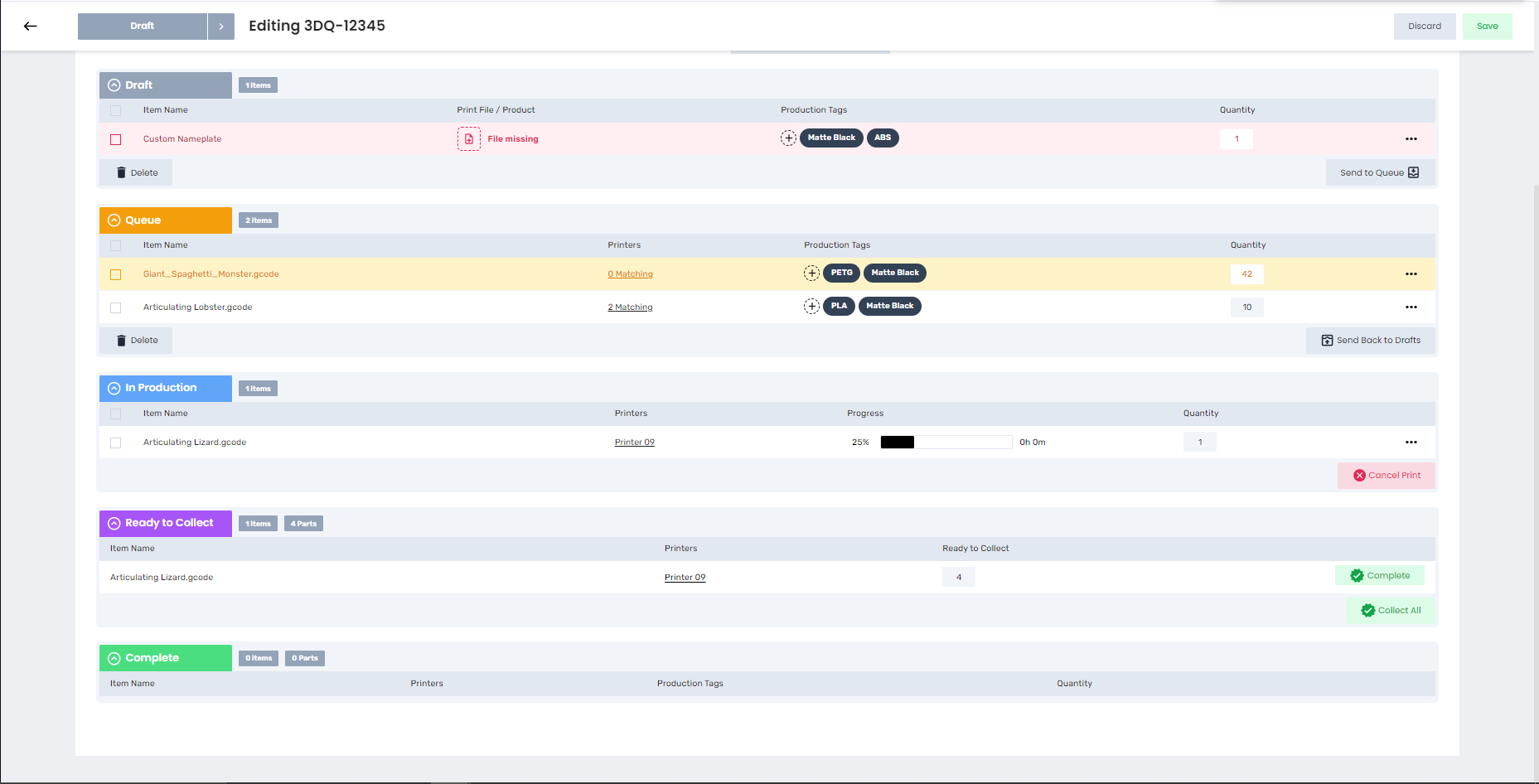Open the ellipsis menu for Articulating Lobster.gcode
1539x784 pixels.
pos(1411,307)
